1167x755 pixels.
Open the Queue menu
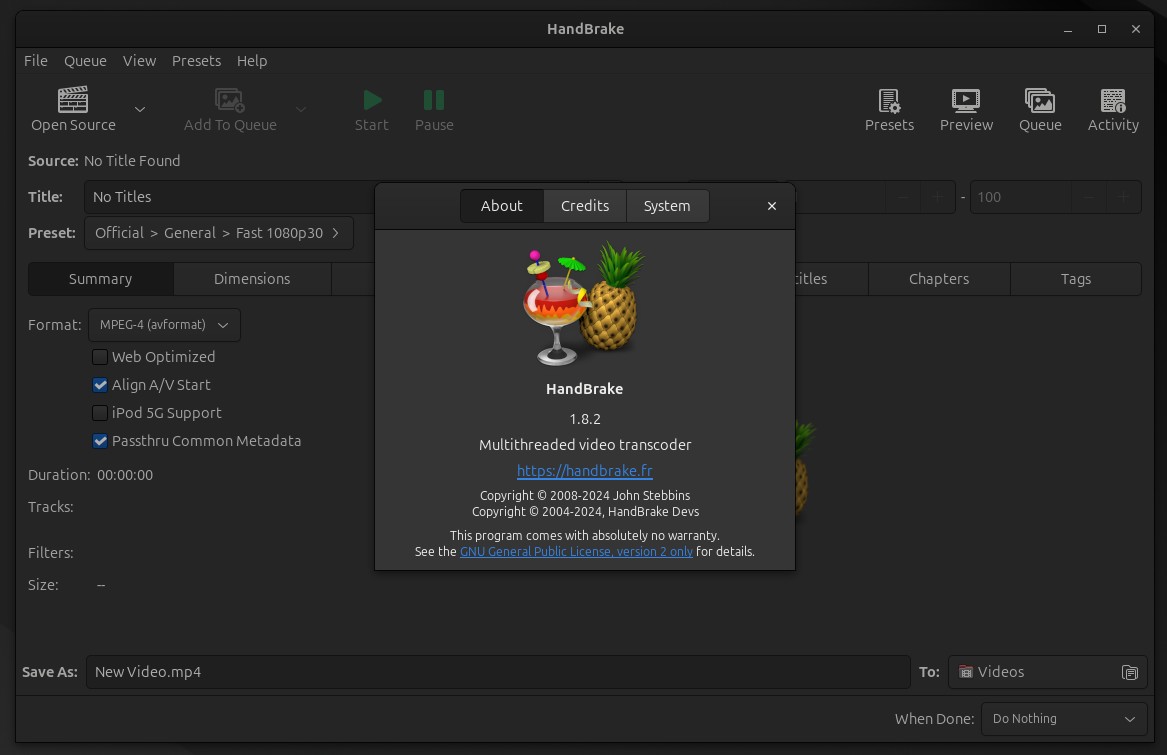[x=85, y=60]
